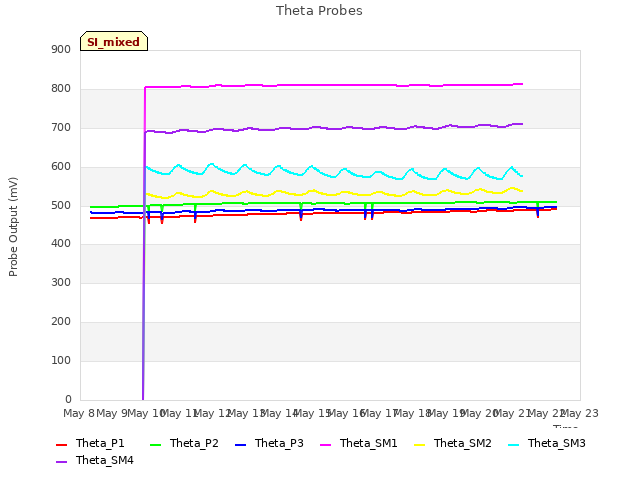Screen dimensions: 640x480
Task: Toggle the Theta_P2 legend entry
Action: pyautogui.click(x=184, y=443)
